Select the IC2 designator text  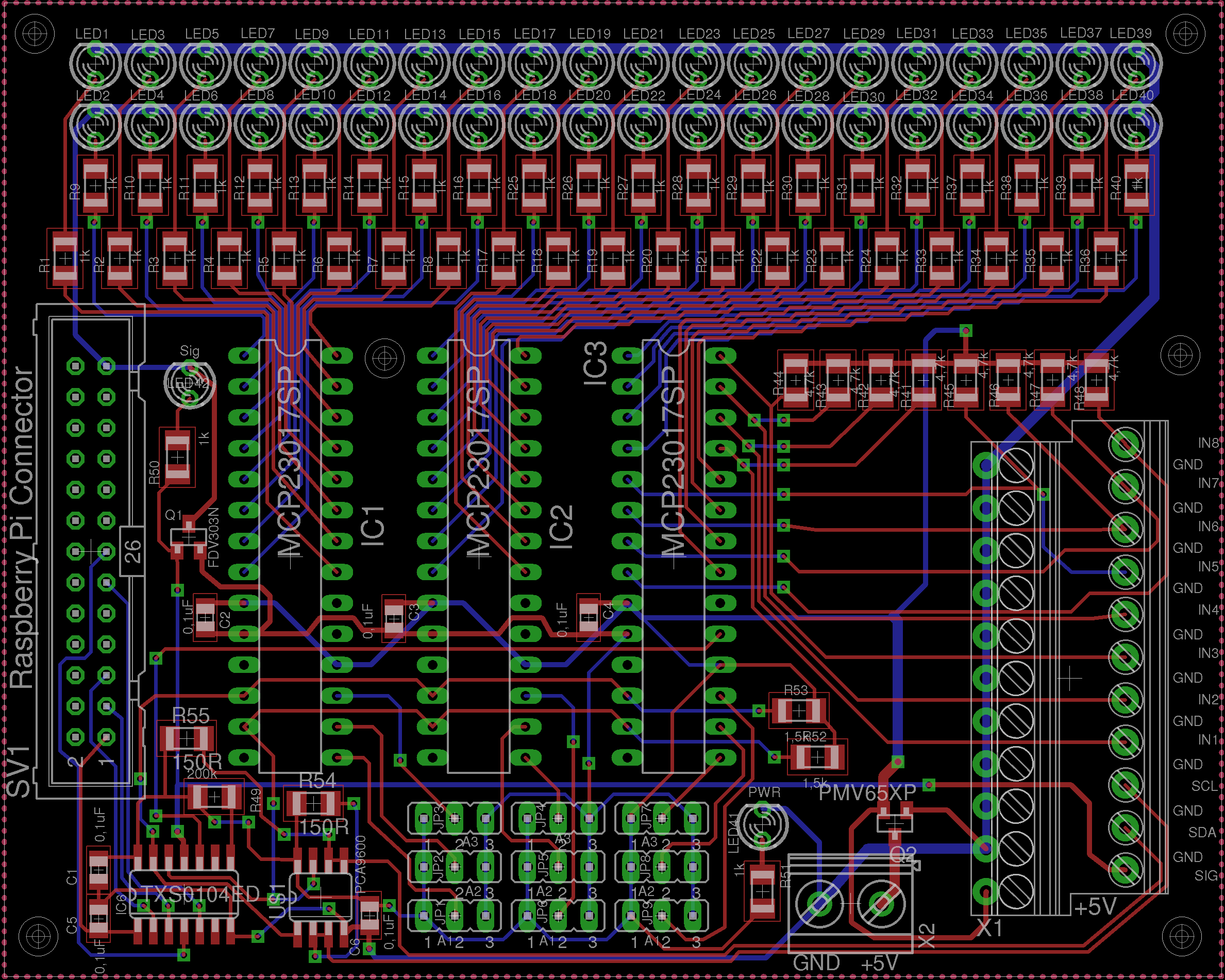pyautogui.click(x=561, y=527)
